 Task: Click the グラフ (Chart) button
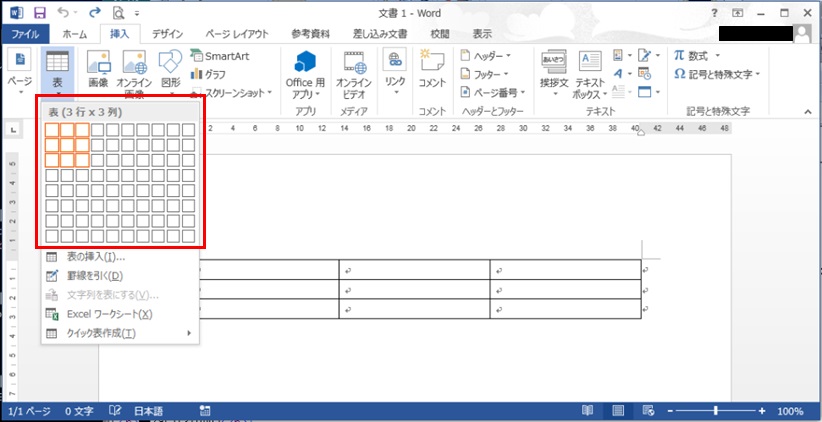point(209,74)
